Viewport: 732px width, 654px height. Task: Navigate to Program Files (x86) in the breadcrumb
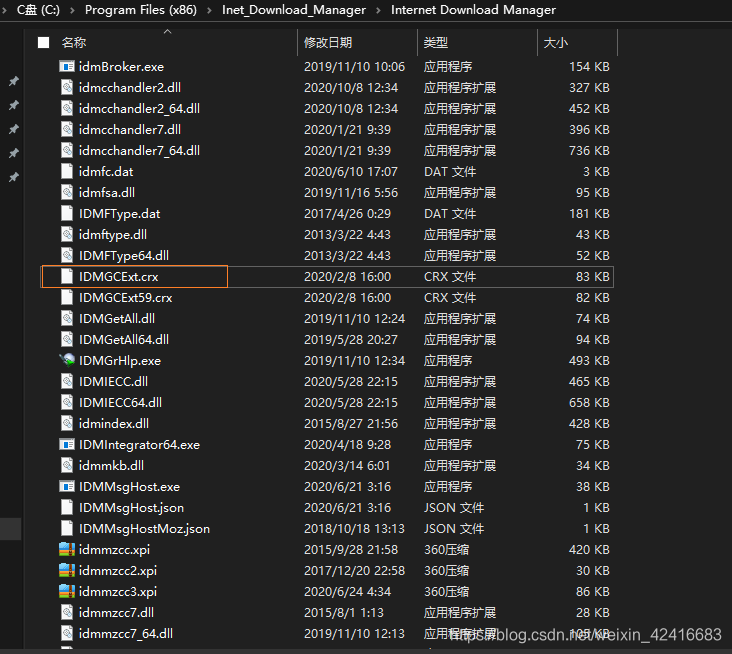141,10
